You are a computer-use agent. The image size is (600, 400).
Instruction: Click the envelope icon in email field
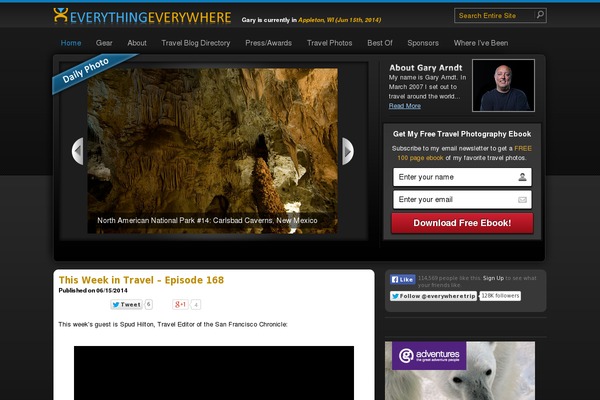522,200
